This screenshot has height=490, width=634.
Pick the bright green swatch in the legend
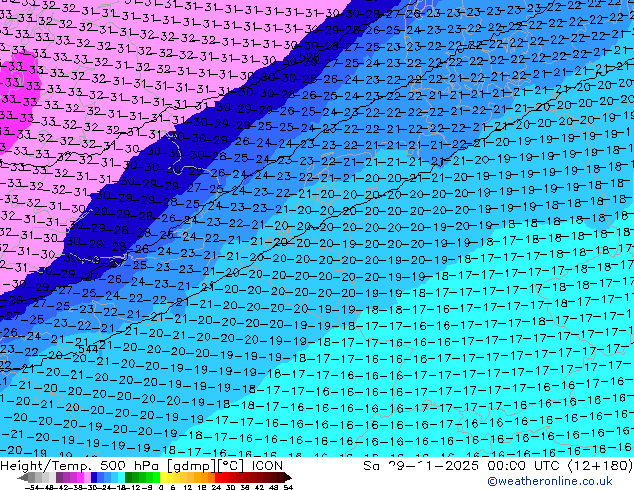point(156,478)
